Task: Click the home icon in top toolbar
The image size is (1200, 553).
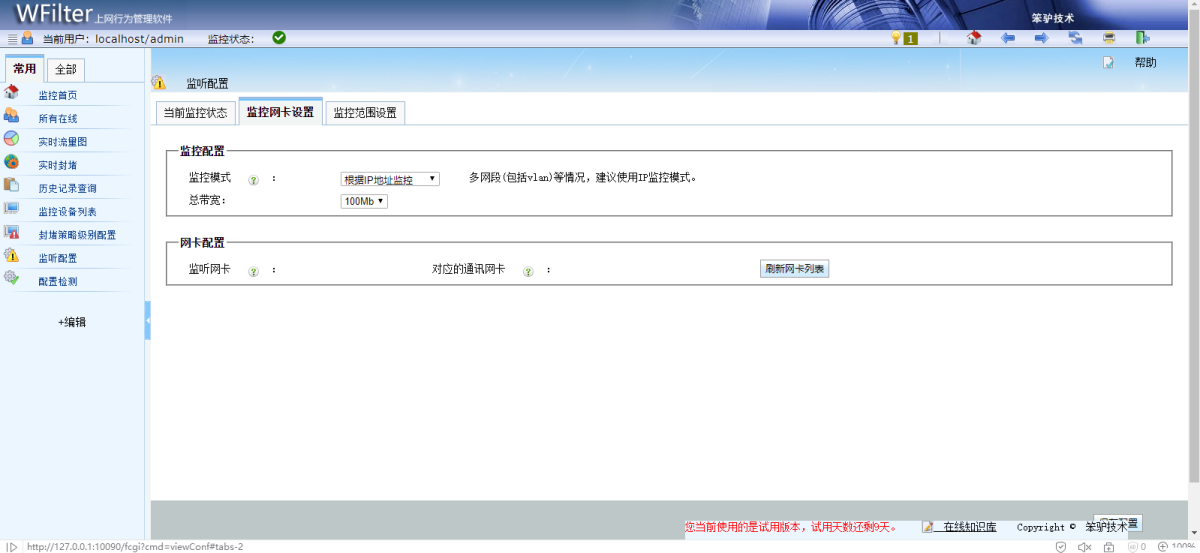Action: 974,38
